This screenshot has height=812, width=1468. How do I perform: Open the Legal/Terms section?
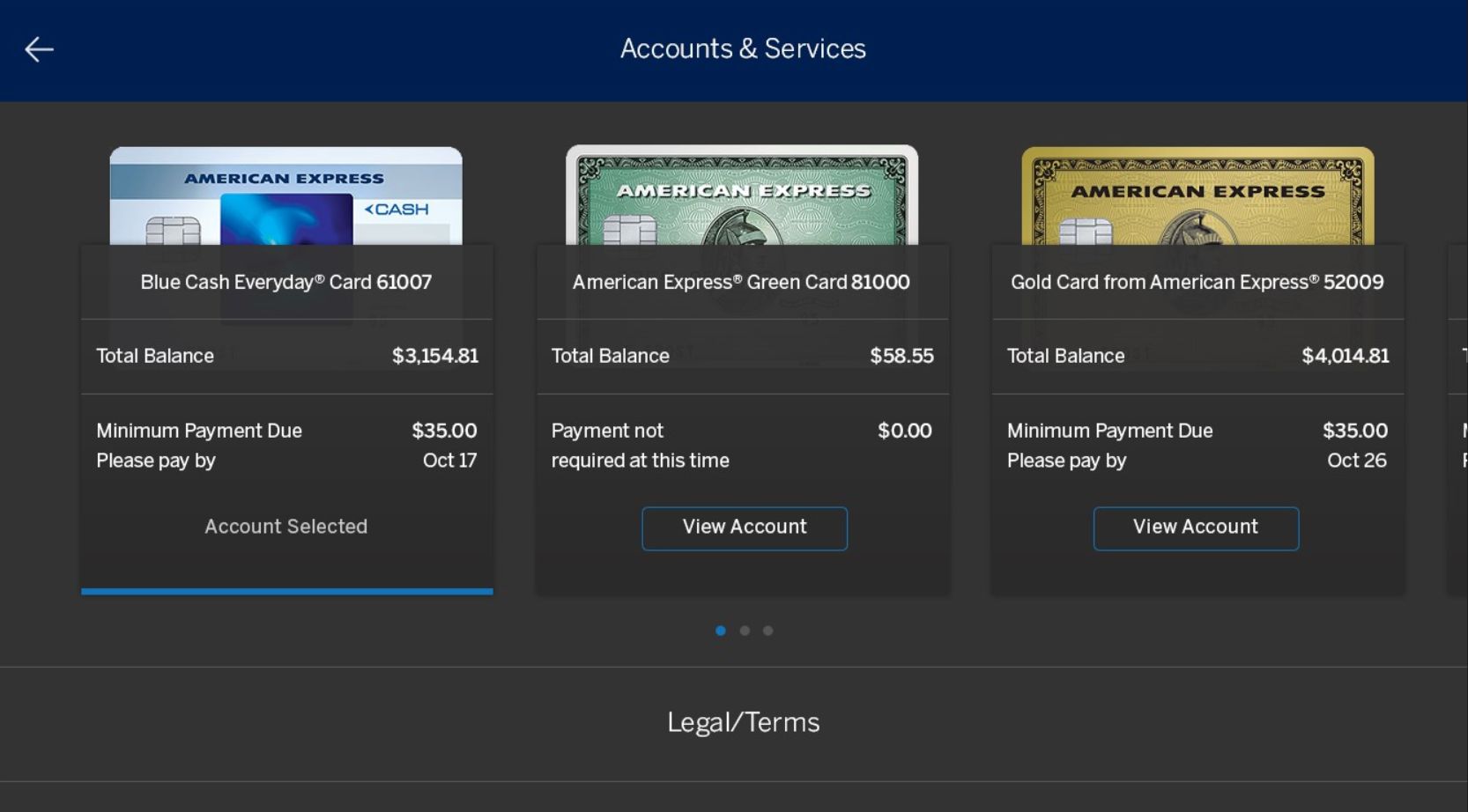pyautogui.click(x=743, y=723)
